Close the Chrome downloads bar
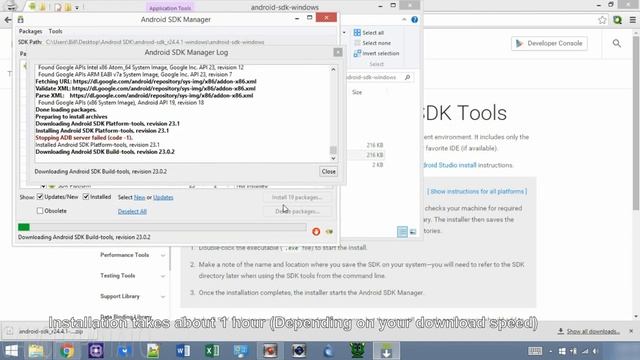The width and height of the screenshot is (640, 360). [631, 331]
